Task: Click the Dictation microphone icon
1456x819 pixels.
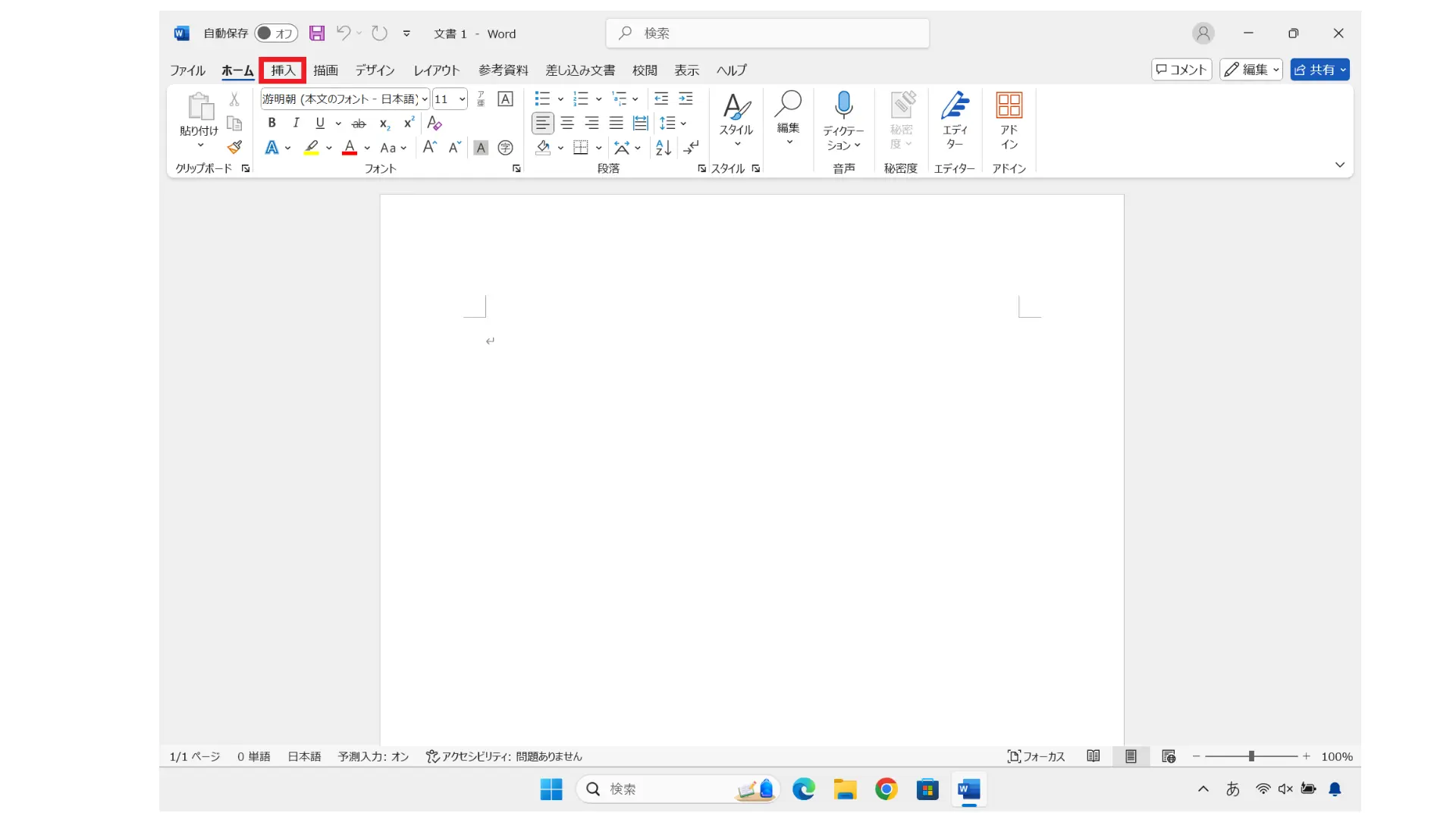Action: [843, 105]
